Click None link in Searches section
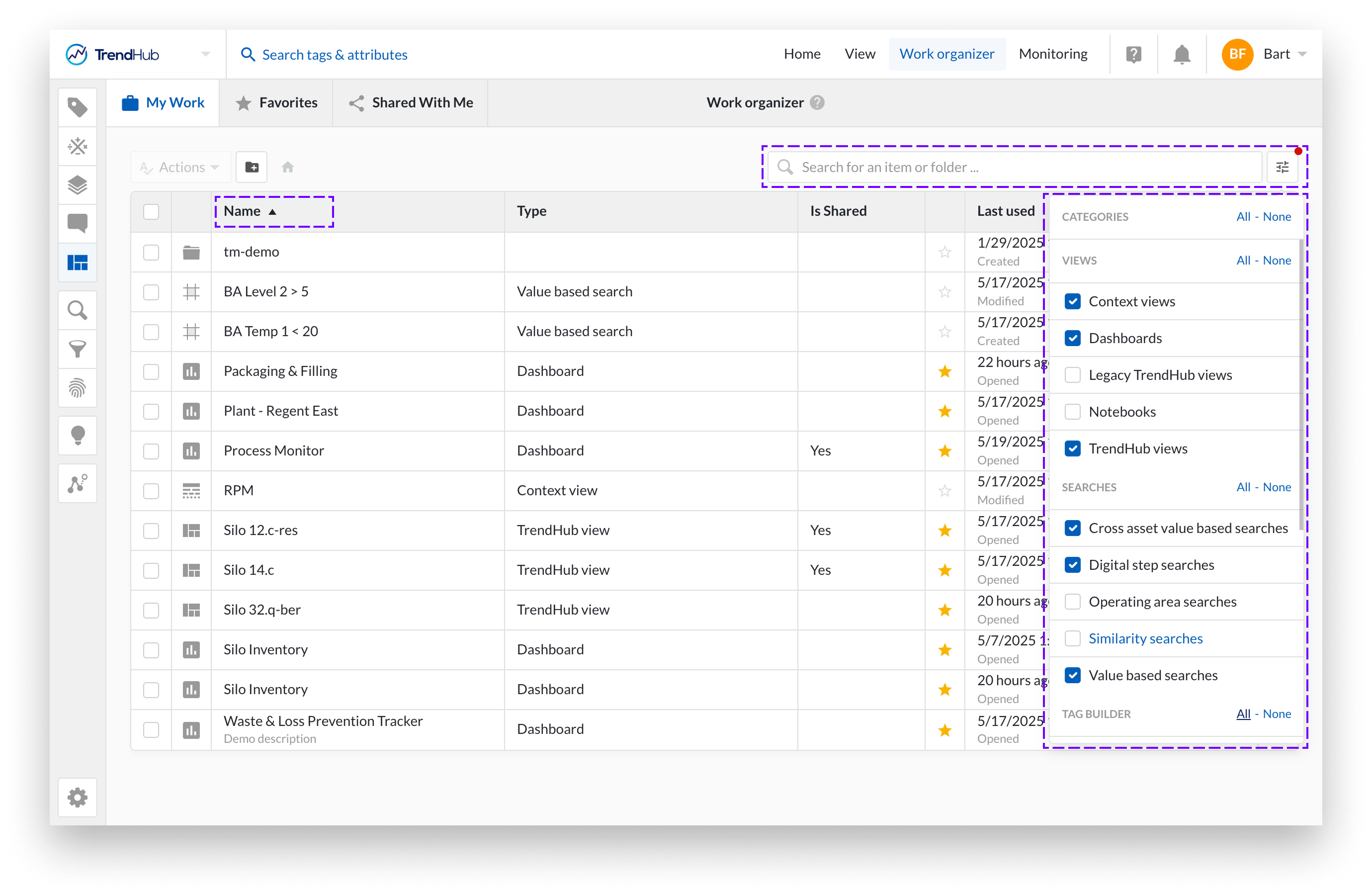1372x895 pixels. pyautogui.click(x=1276, y=487)
